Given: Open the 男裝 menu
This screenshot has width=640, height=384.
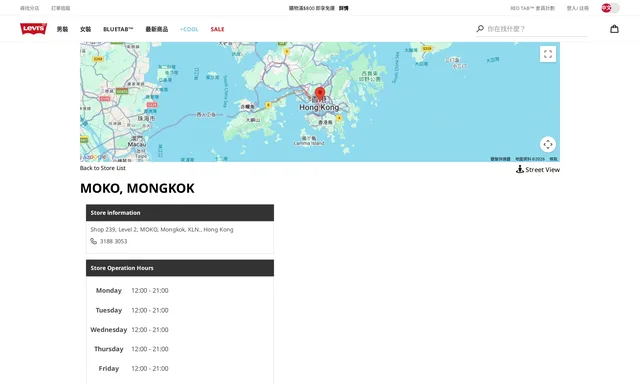Looking at the screenshot, I should [x=62, y=29].
